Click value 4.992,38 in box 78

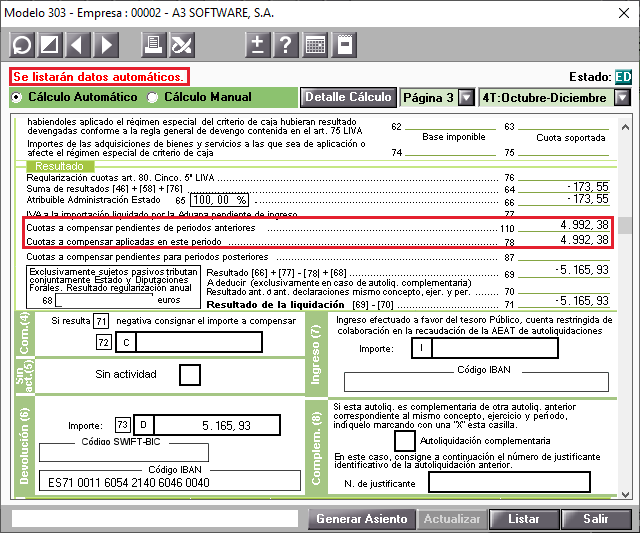pyautogui.click(x=584, y=240)
